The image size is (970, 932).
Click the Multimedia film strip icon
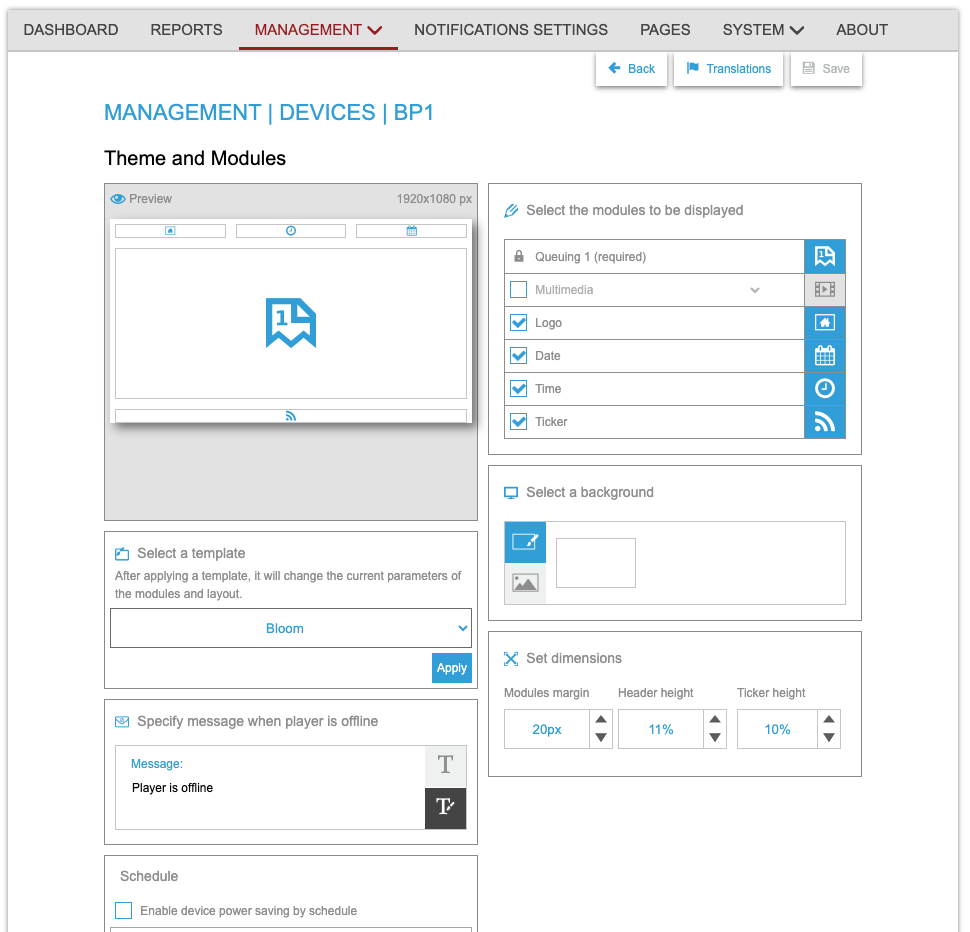click(x=825, y=290)
